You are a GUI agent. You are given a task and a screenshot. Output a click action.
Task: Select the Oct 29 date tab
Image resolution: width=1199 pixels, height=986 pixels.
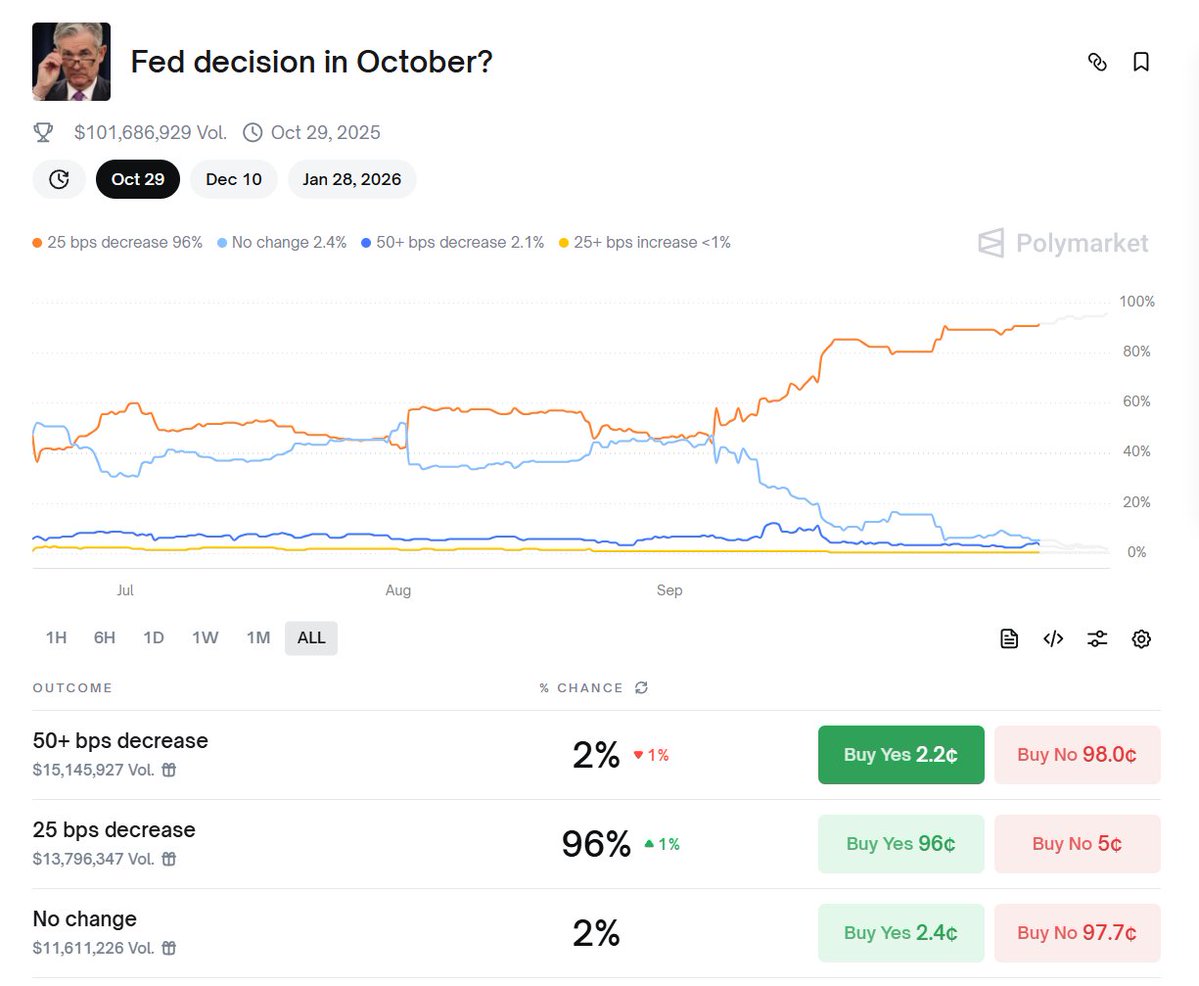tap(138, 179)
